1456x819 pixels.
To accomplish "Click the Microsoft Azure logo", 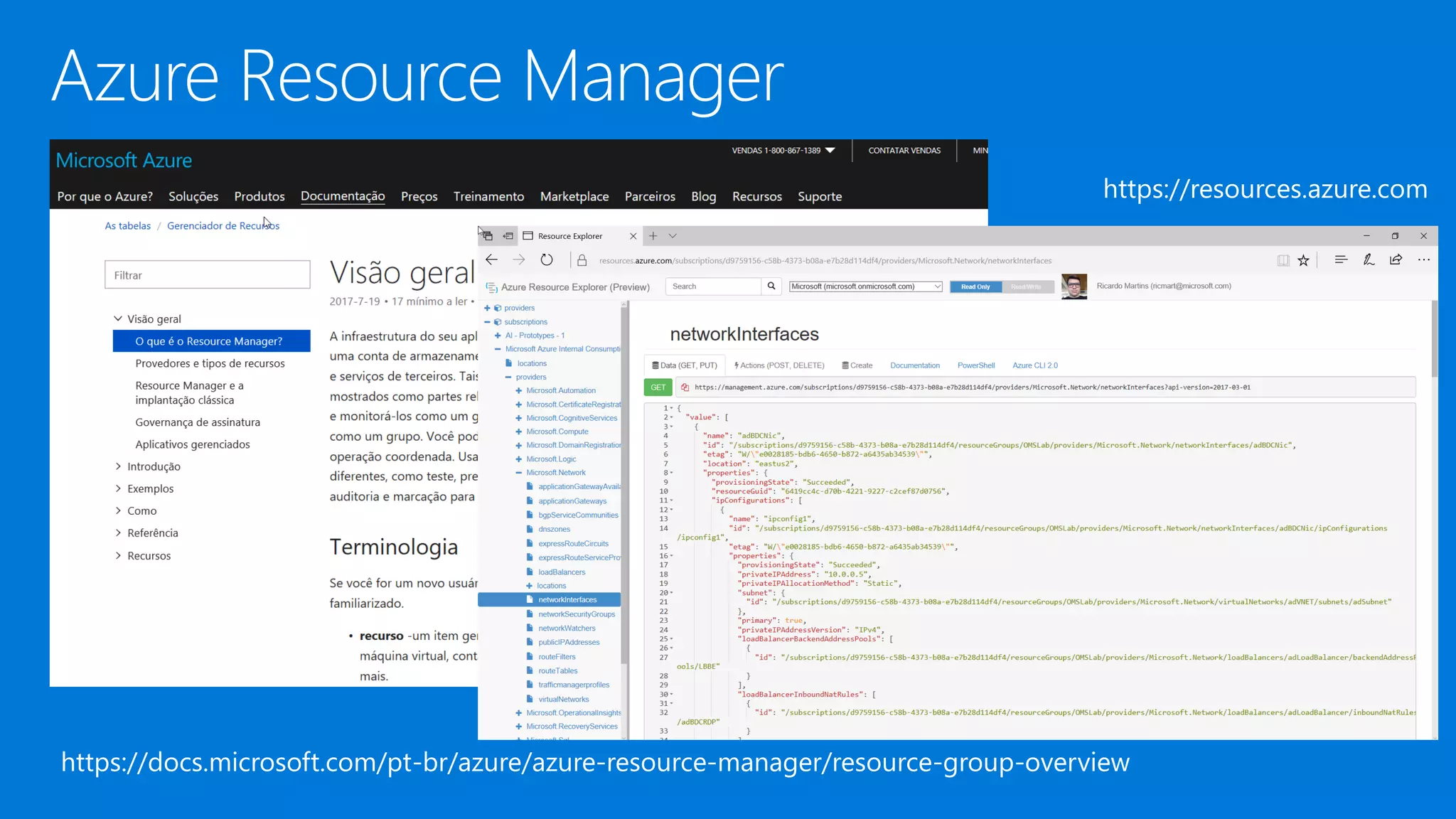I will tap(124, 160).
